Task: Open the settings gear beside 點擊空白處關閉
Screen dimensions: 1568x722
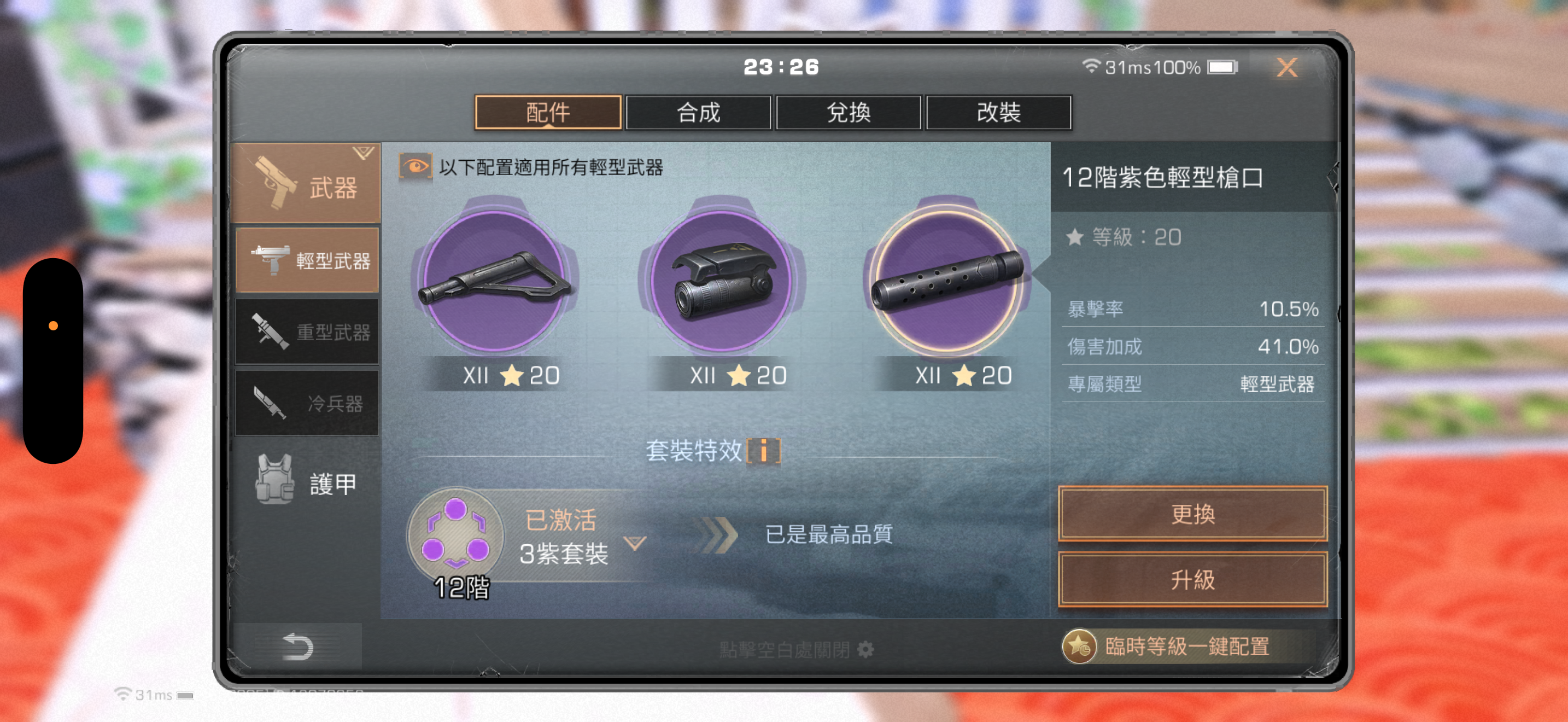Action: 865,650
